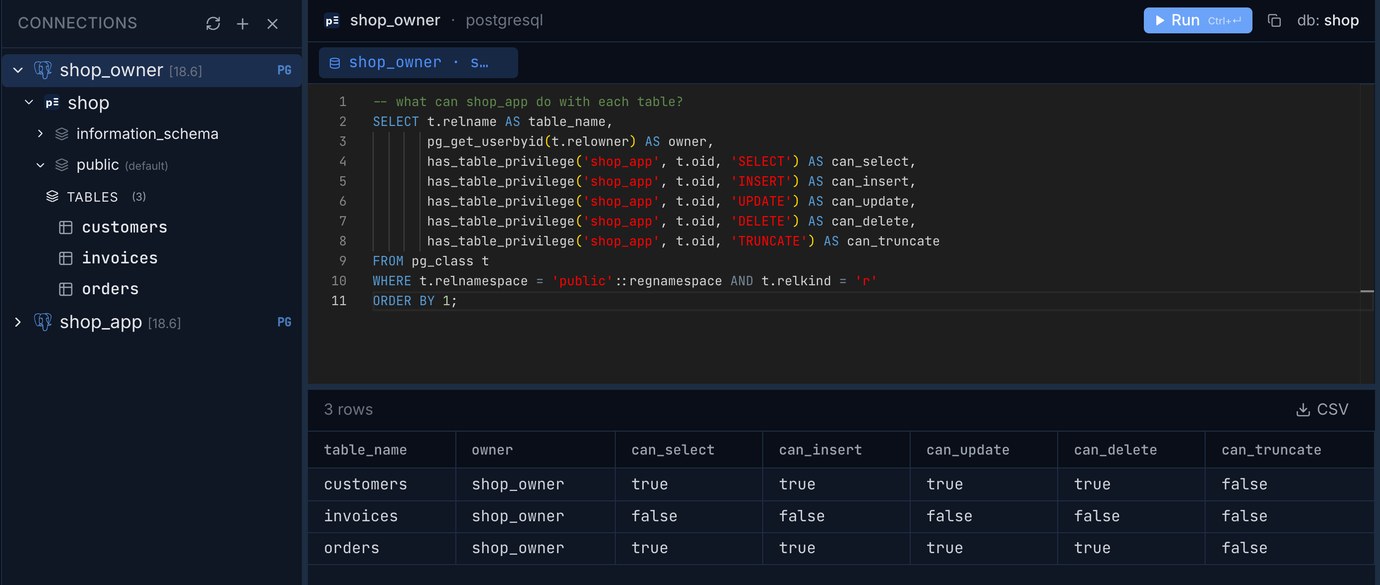The height and width of the screenshot is (585, 1380).
Task: Click the header postgresql connection icon
Action: point(332,20)
